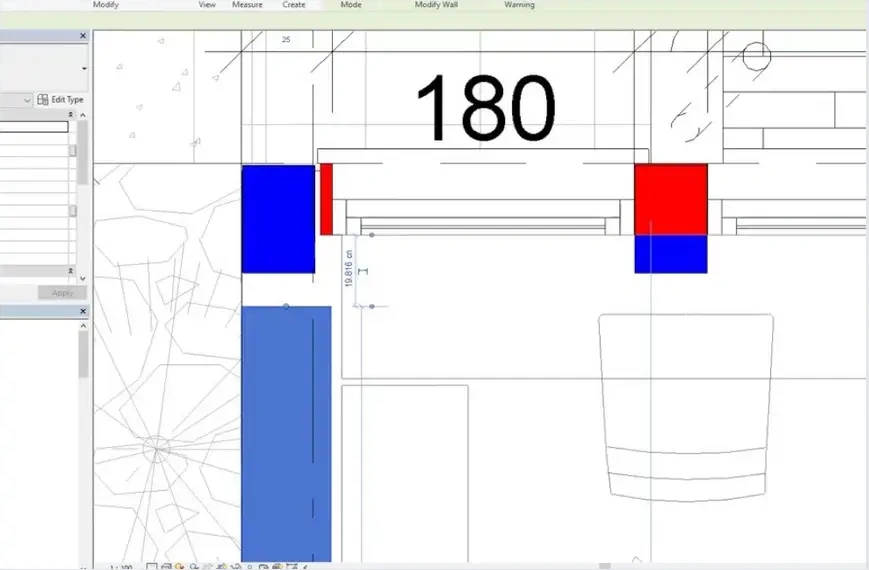Click the Properties palette vertical scrollbar thumb
This screenshot has width=869, height=570.
coord(83,152)
